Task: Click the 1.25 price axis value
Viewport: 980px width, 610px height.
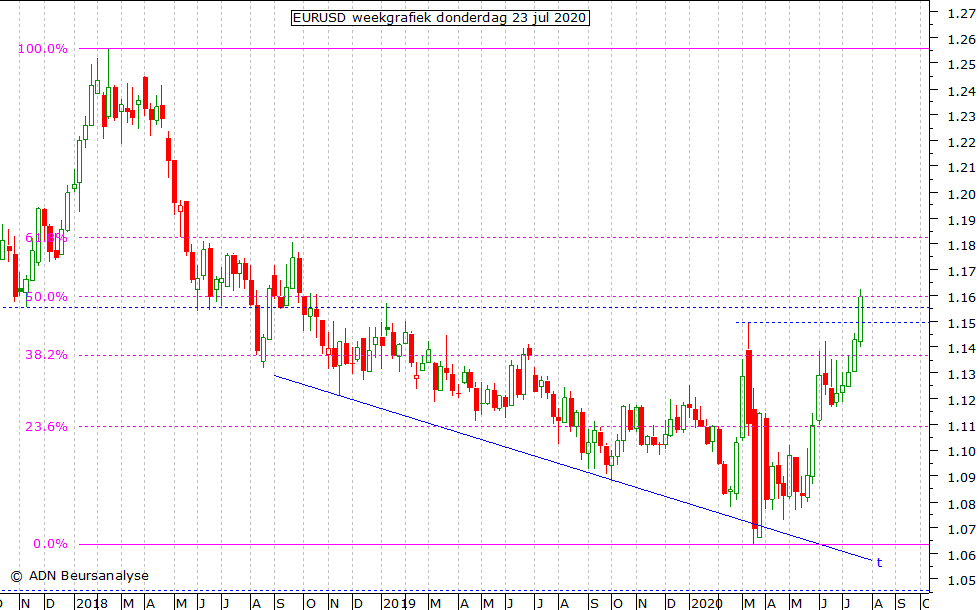Action: 961,65
